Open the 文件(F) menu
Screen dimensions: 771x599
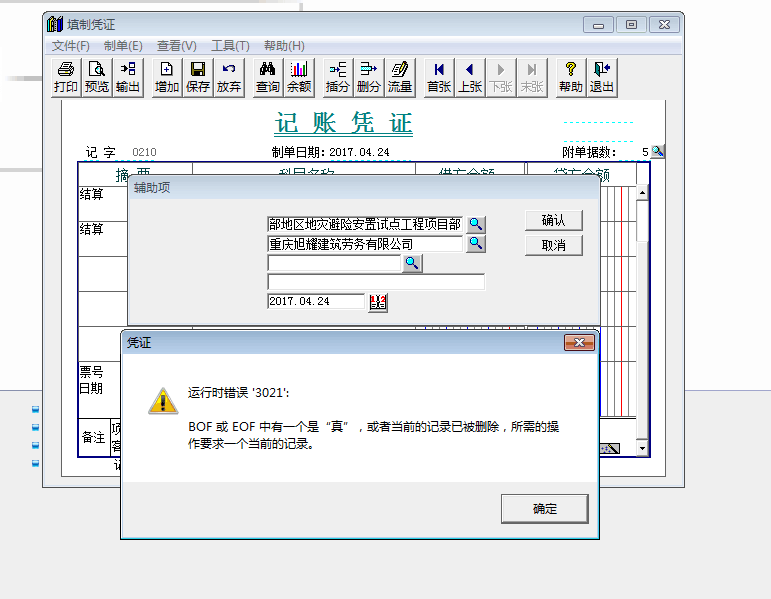[x=71, y=46]
